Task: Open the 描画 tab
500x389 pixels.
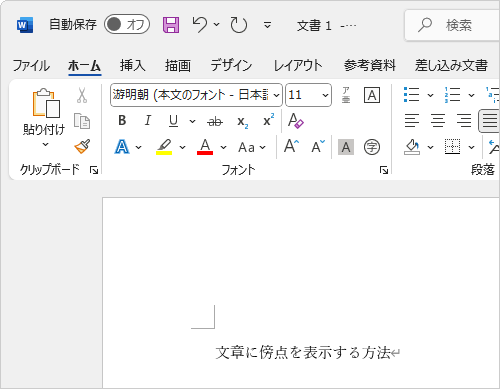Action: click(x=178, y=65)
